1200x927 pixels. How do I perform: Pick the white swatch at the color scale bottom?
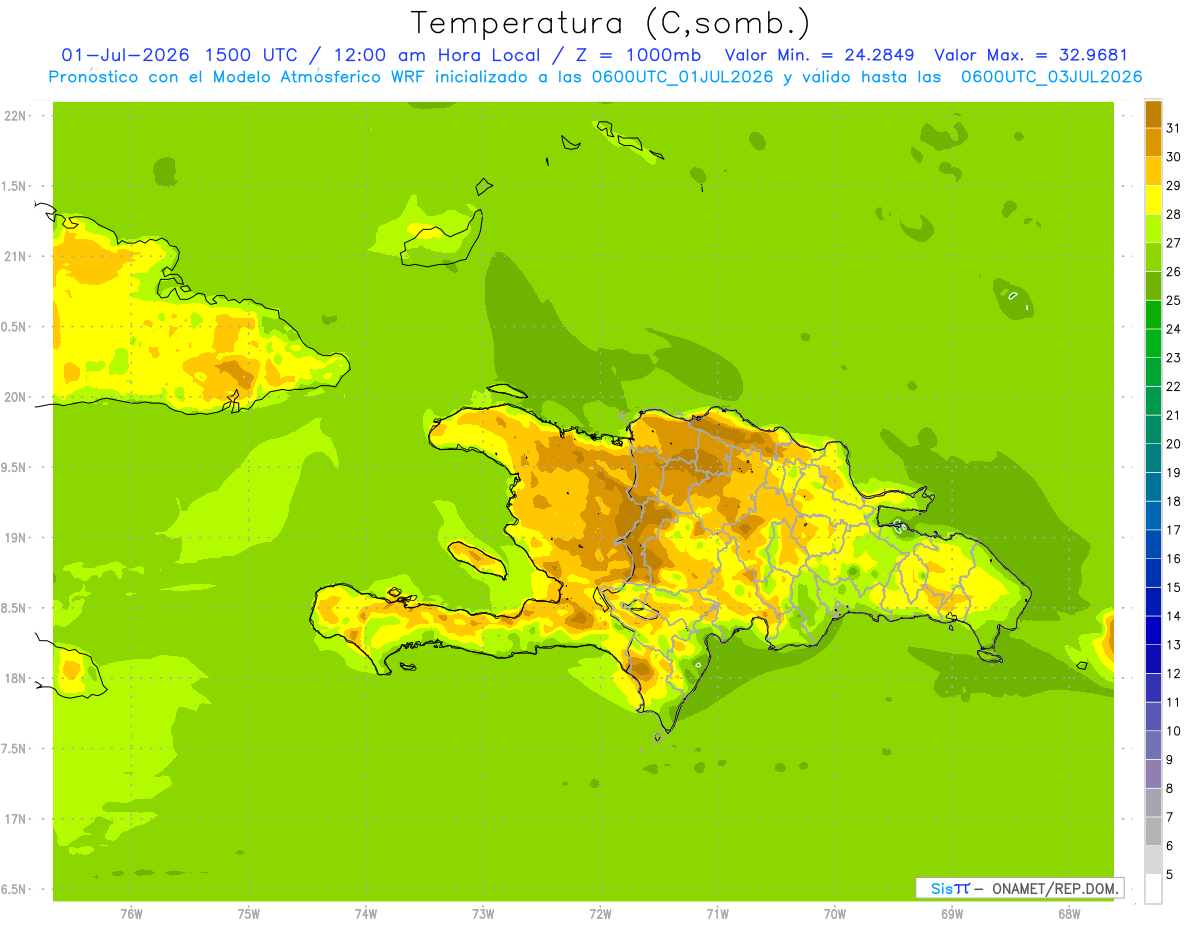[x=1153, y=889]
